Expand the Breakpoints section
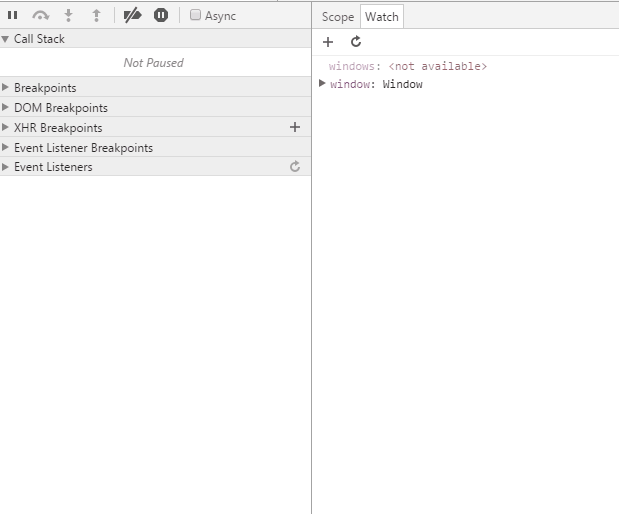The width and height of the screenshot is (619, 514). (x=5, y=87)
